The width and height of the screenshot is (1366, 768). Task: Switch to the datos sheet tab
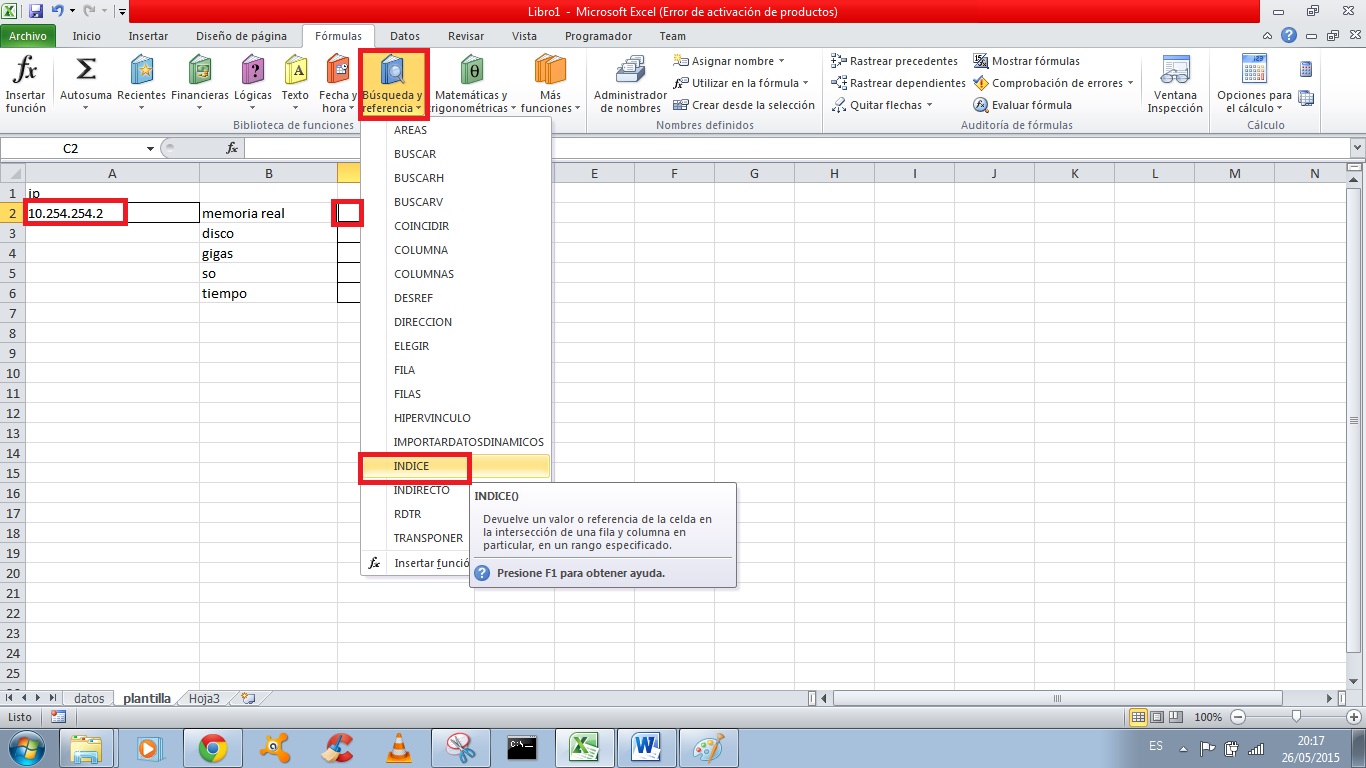[x=89, y=698]
